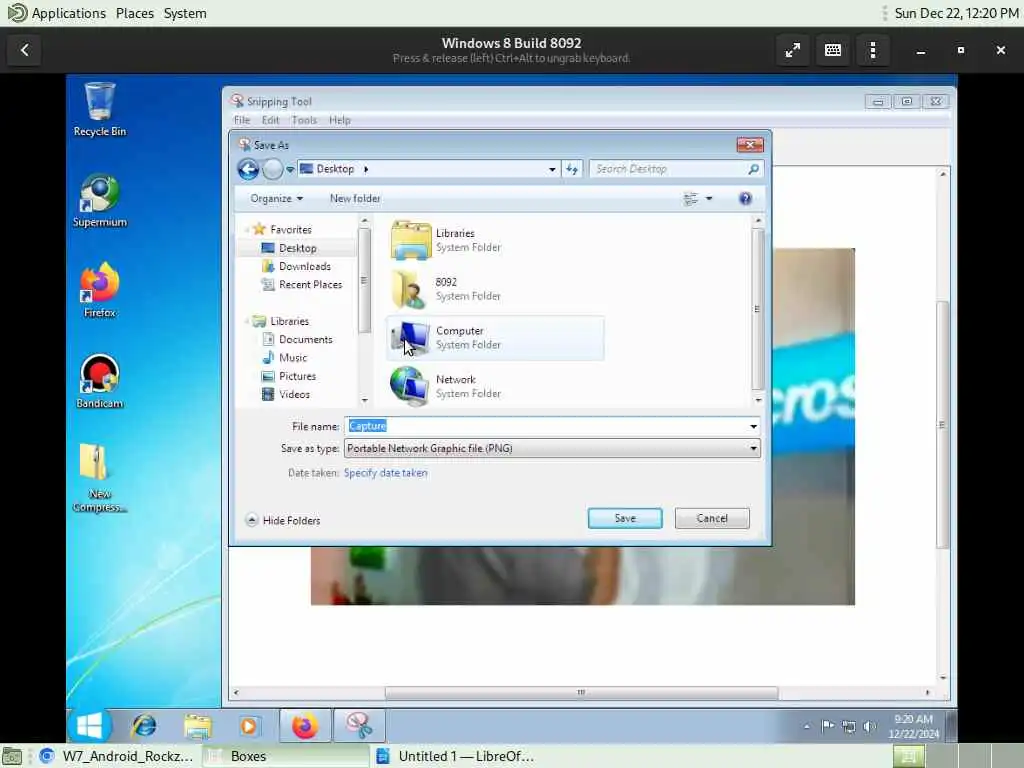This screenshot has height=768, width=1024.
Task: Select the Snipping Tool taskbar icon
Action: [358, 726]
